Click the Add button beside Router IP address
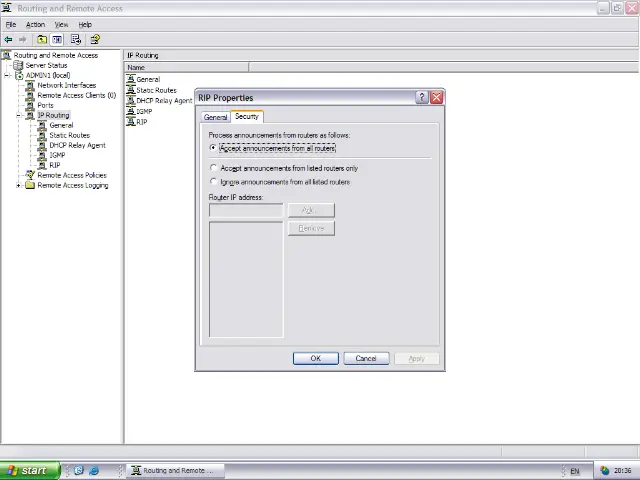This screenshot has width=640, height=480. [311, 210]
